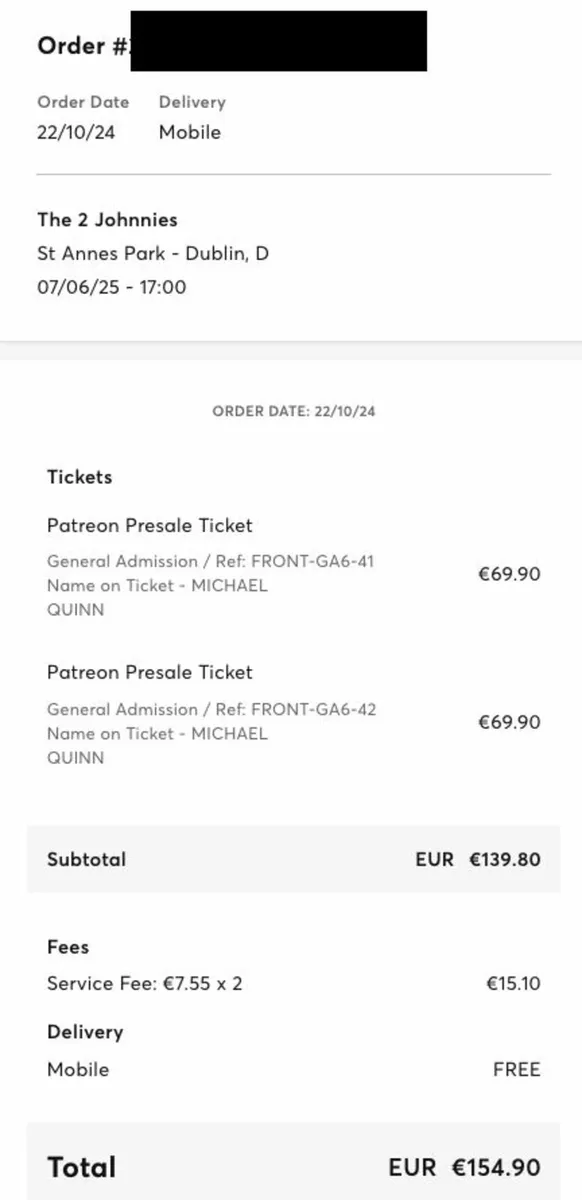Viewport: 582px width, 1200px height.
Task: Click the FREE delivery cost
Action: pyautogui.click(x=517, y=1070)
